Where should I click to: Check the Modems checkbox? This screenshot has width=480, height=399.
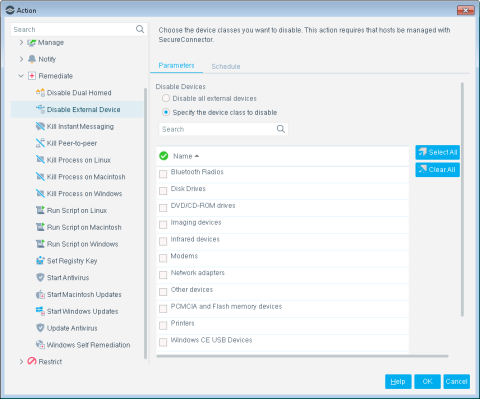pos(163,258)
